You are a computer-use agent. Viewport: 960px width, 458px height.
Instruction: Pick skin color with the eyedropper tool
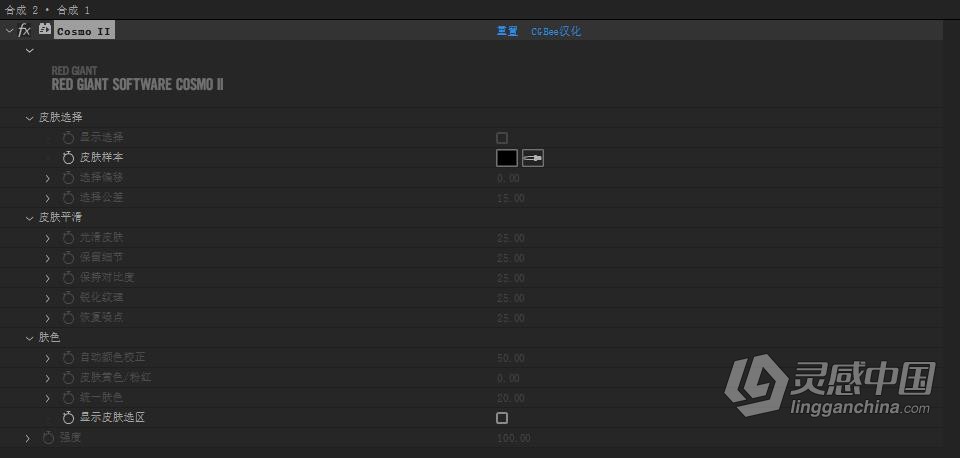(x=533, y=158)
